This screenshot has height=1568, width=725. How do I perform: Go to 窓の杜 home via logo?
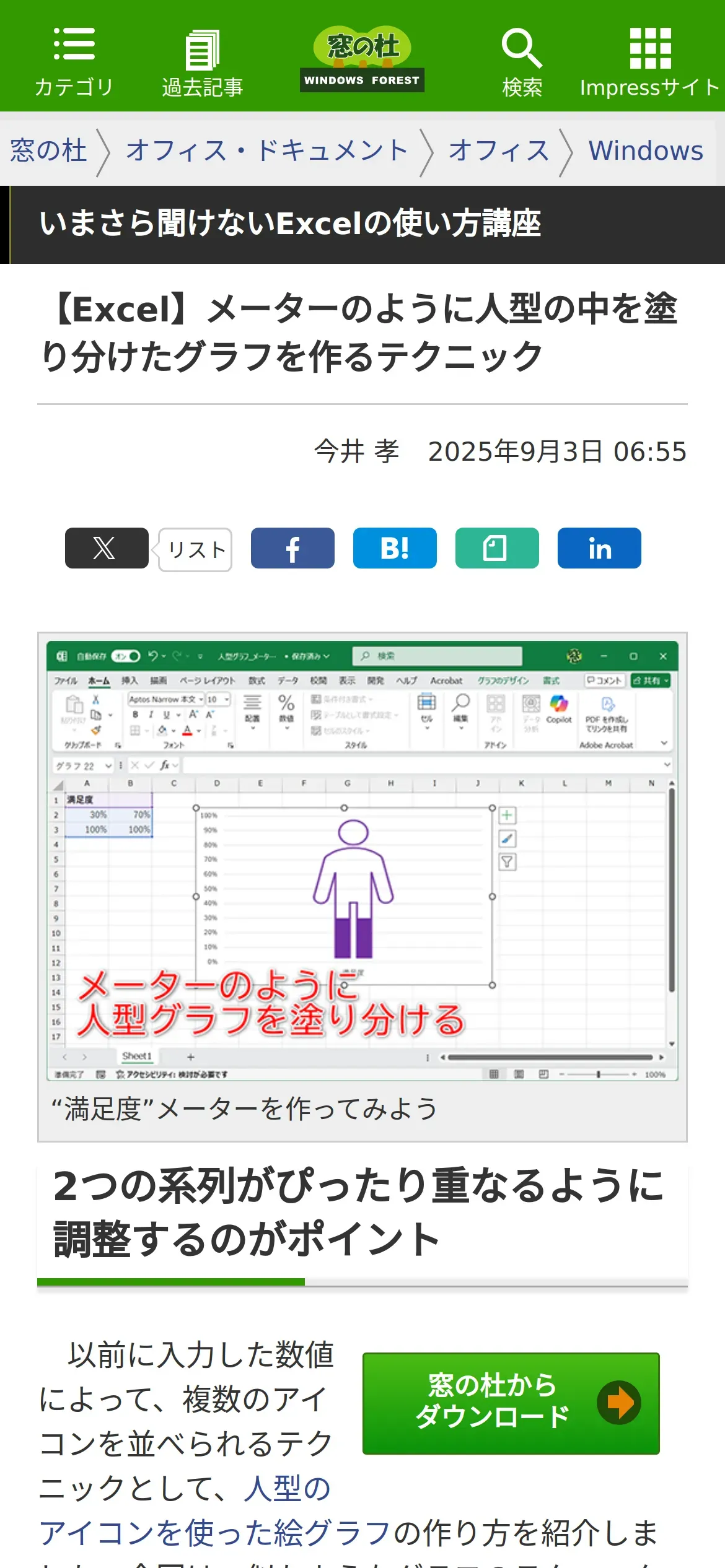[362, 59]
